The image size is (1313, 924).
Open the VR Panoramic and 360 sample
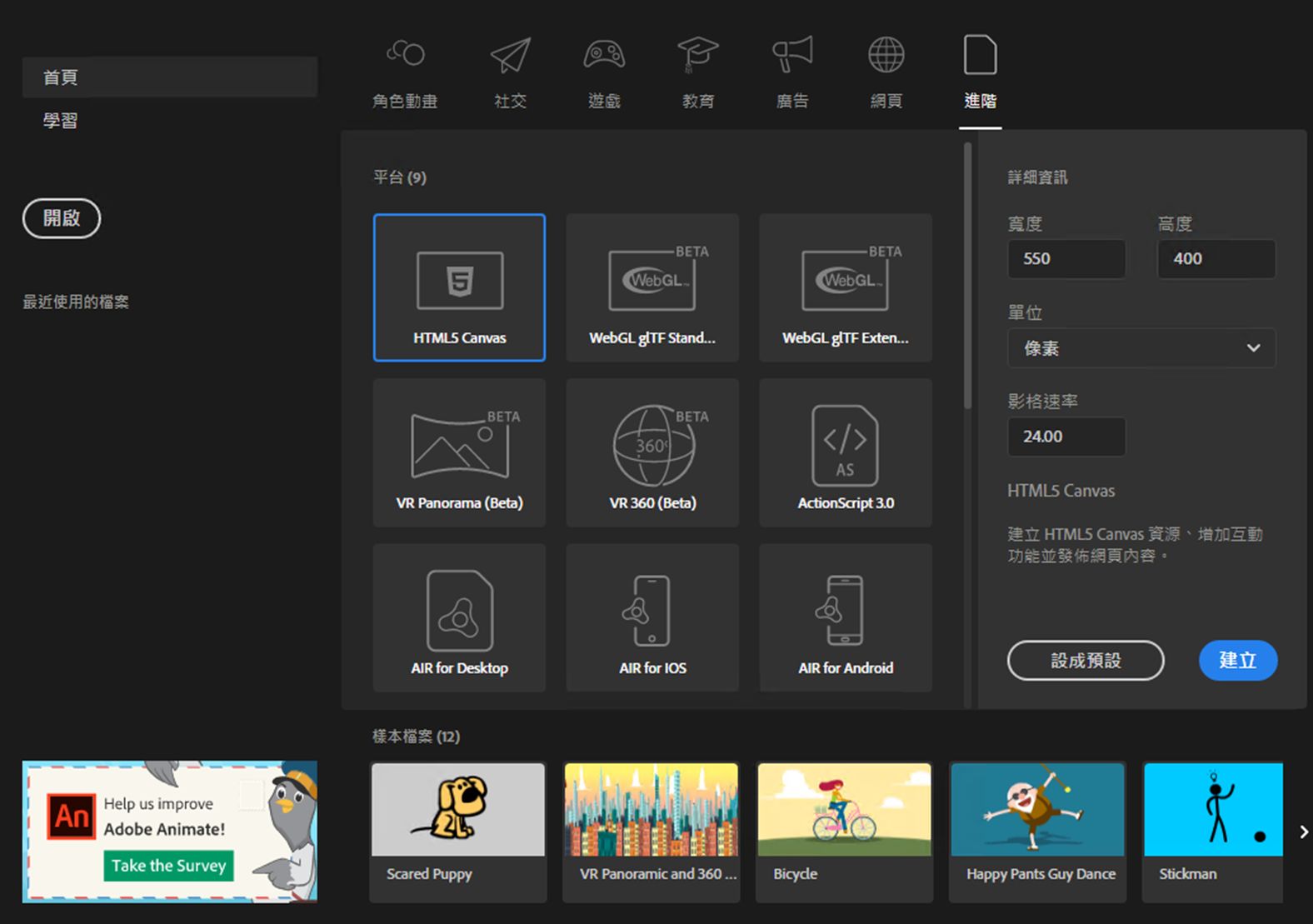pos(652,832)
